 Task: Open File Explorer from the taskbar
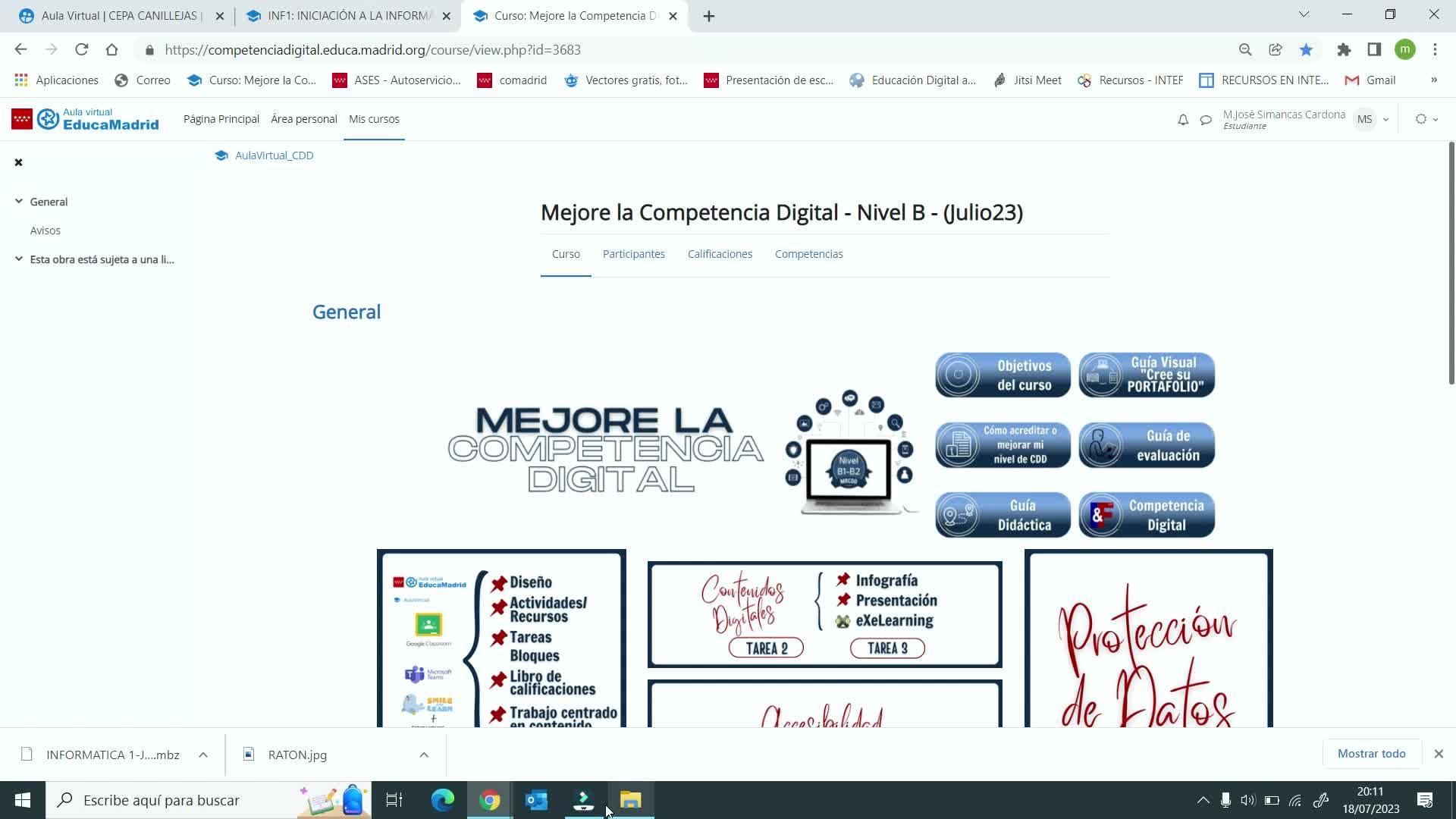click(x=631, y=800)
